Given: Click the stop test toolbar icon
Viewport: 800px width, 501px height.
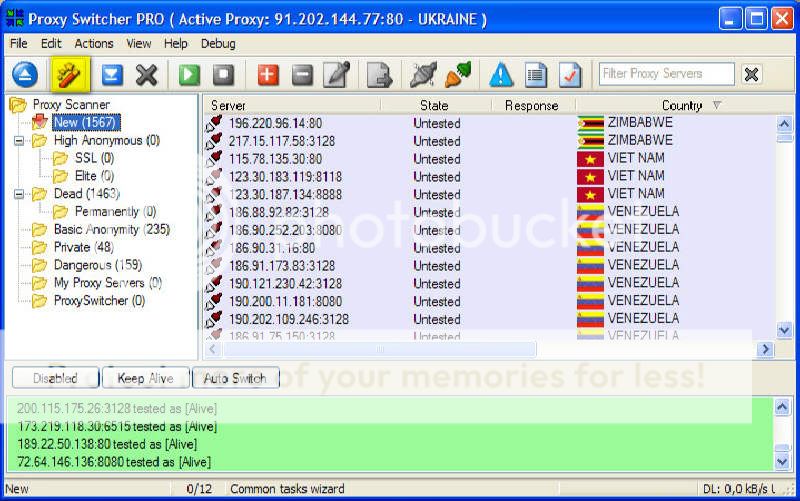Looking at the screenshot, I should [x=224, y=75].
